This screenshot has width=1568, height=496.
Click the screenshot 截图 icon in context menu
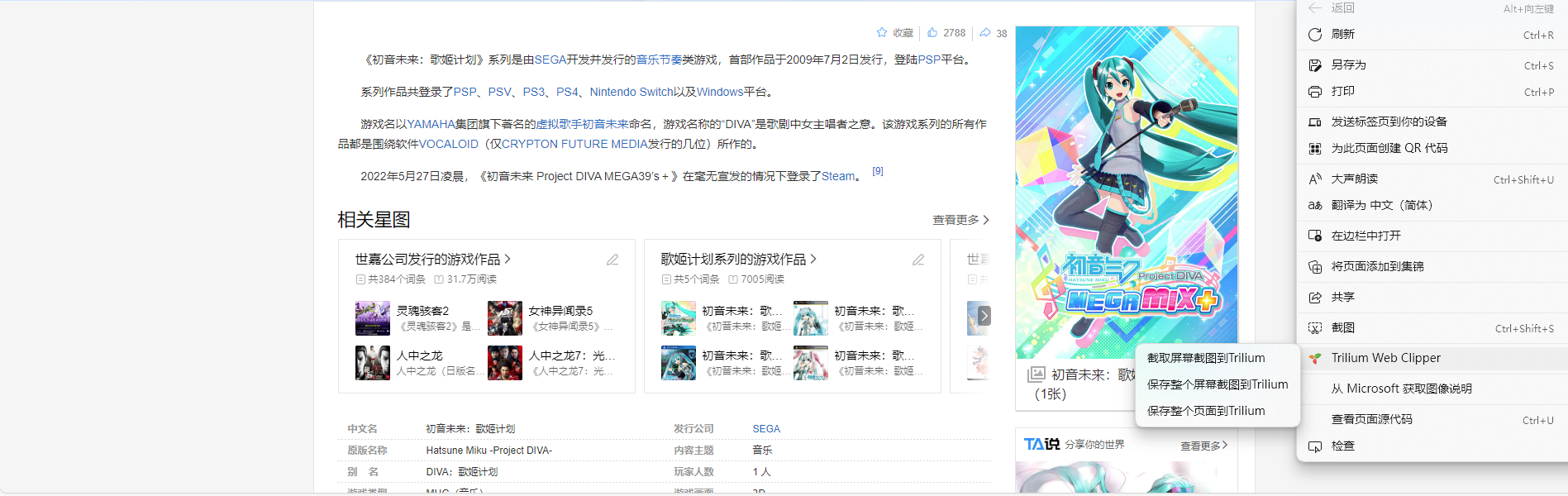tap(1315, 328)
